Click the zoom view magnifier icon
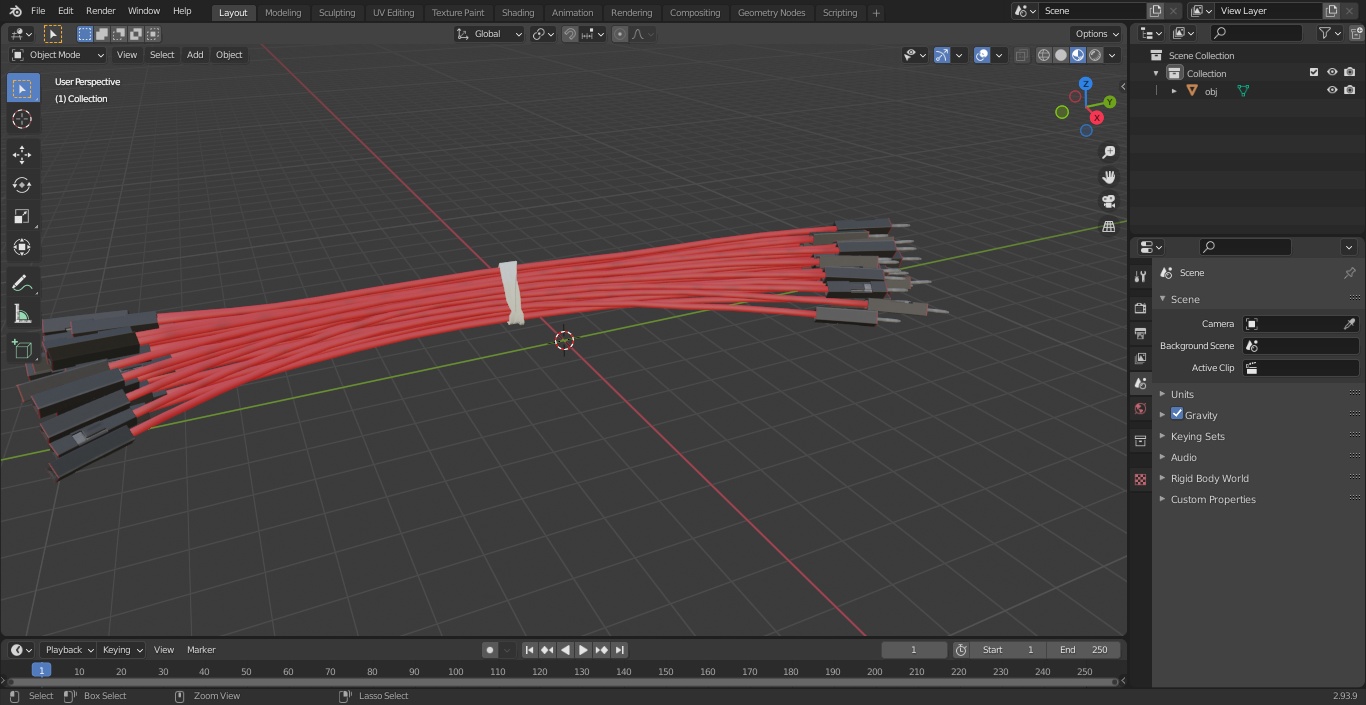The height and width of the screenshot is (705, 1366). coord(1108,152)
